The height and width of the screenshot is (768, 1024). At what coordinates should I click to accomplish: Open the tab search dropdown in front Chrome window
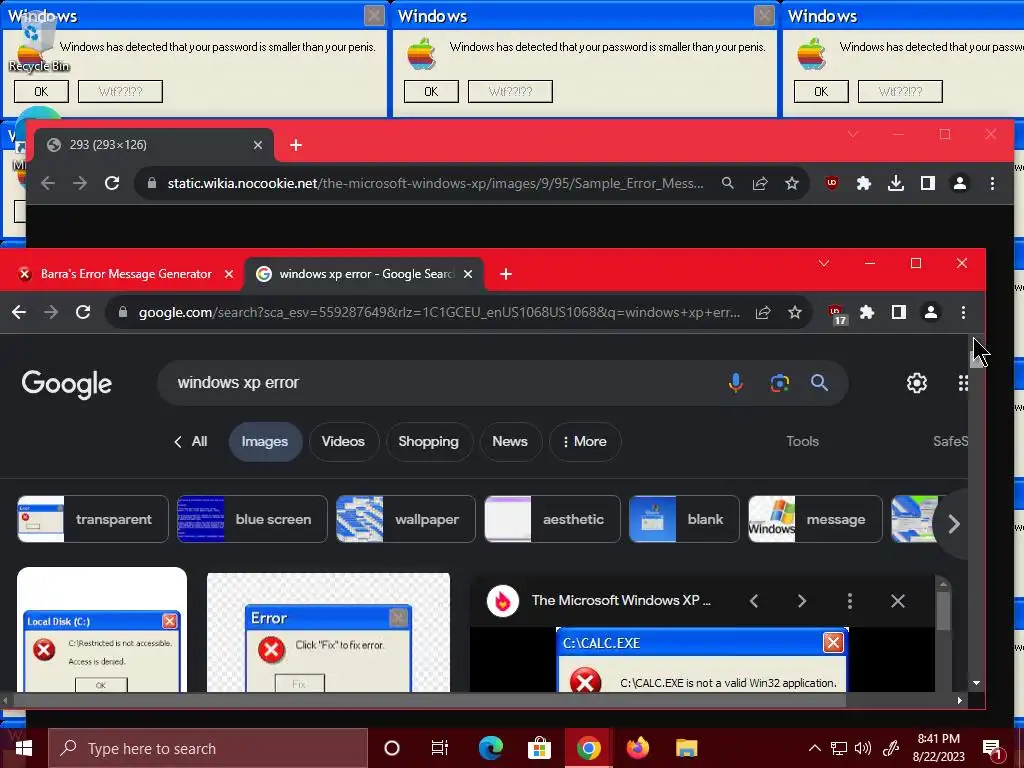824,263
